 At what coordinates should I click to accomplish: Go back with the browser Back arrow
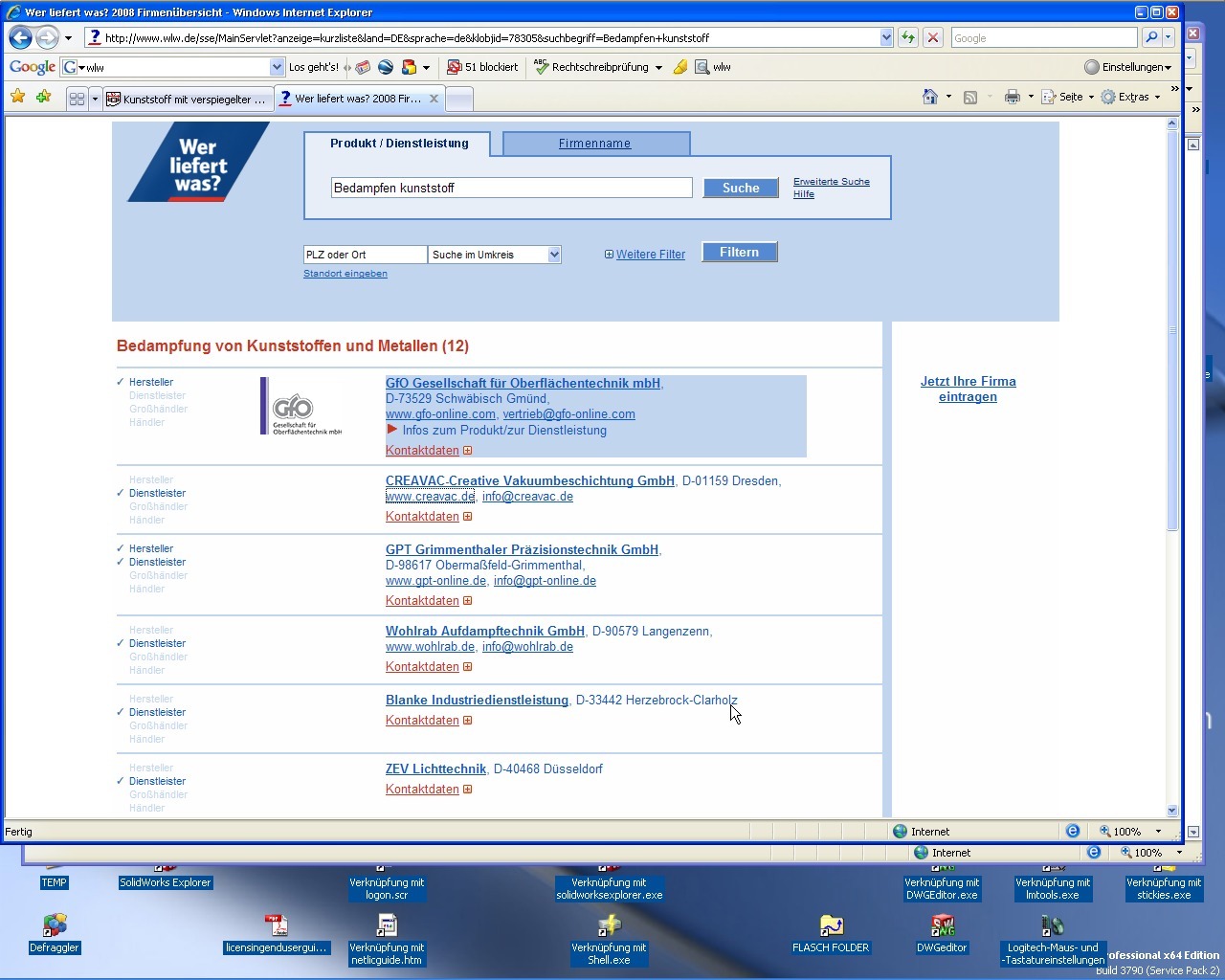(x=20, y=38)
